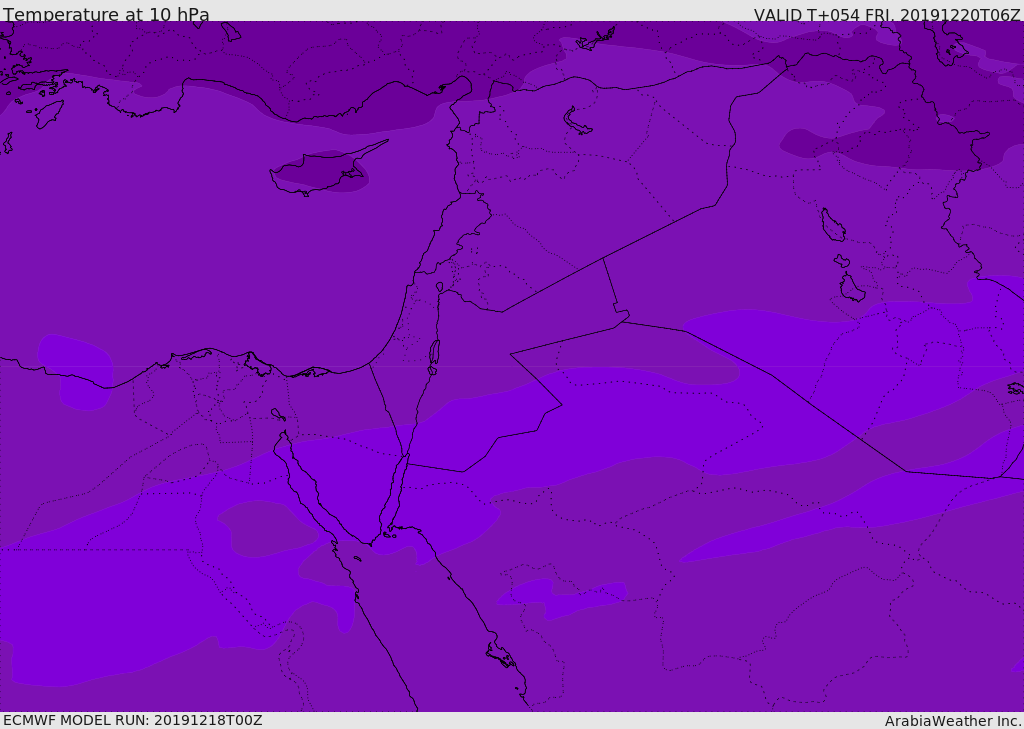
Task: Click the 'ArabiaWeather Inc' credit text
Action: 953,721
